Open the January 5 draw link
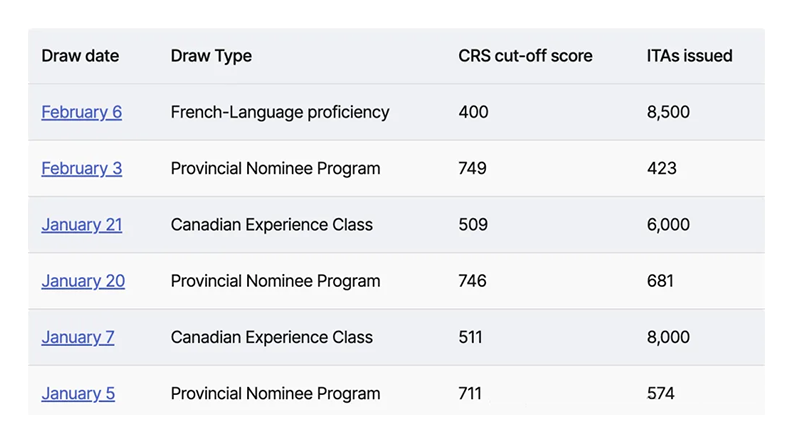Screen dimensions: 794x444 click(78, 393)
